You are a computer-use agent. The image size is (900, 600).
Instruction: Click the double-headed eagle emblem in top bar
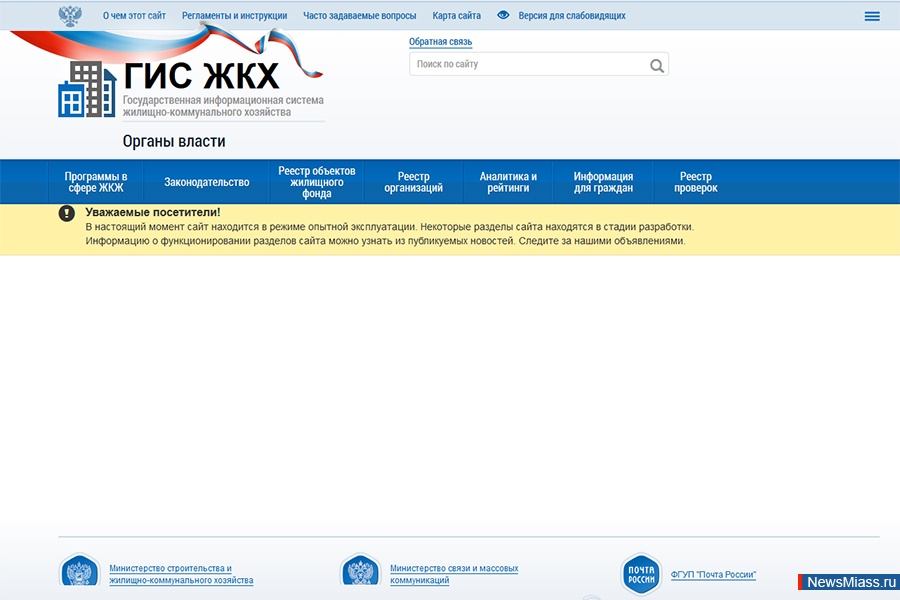[71, 16]
